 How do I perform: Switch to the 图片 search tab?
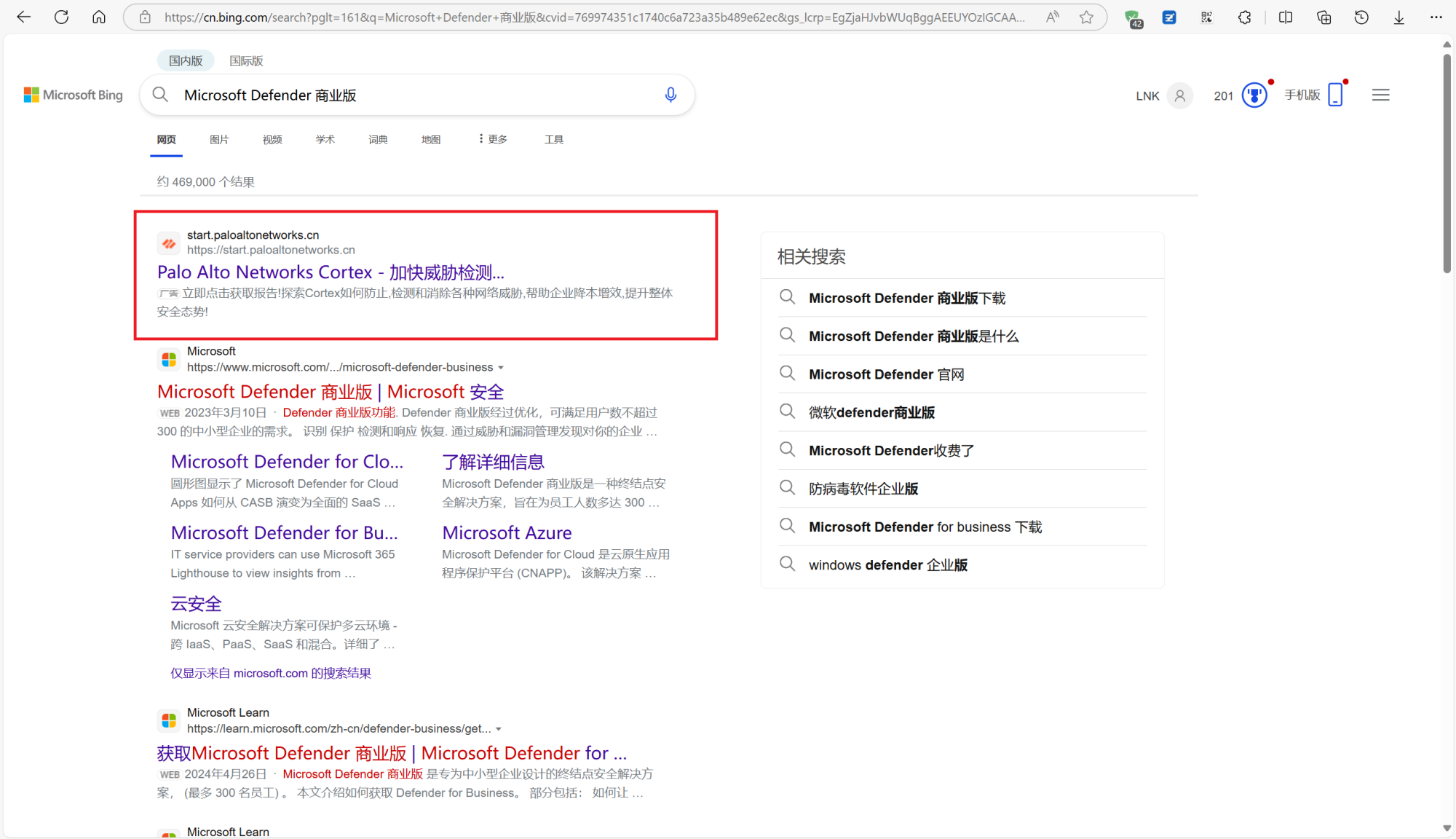coord(219,138)
